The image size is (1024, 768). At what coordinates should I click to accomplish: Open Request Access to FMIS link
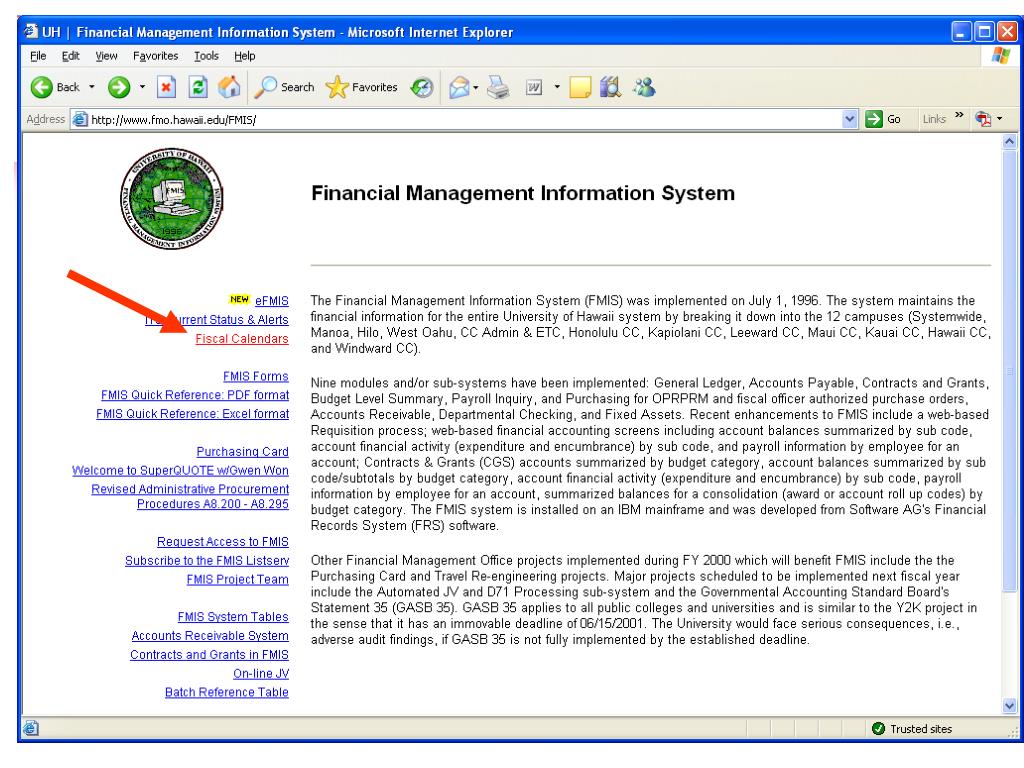223,542
